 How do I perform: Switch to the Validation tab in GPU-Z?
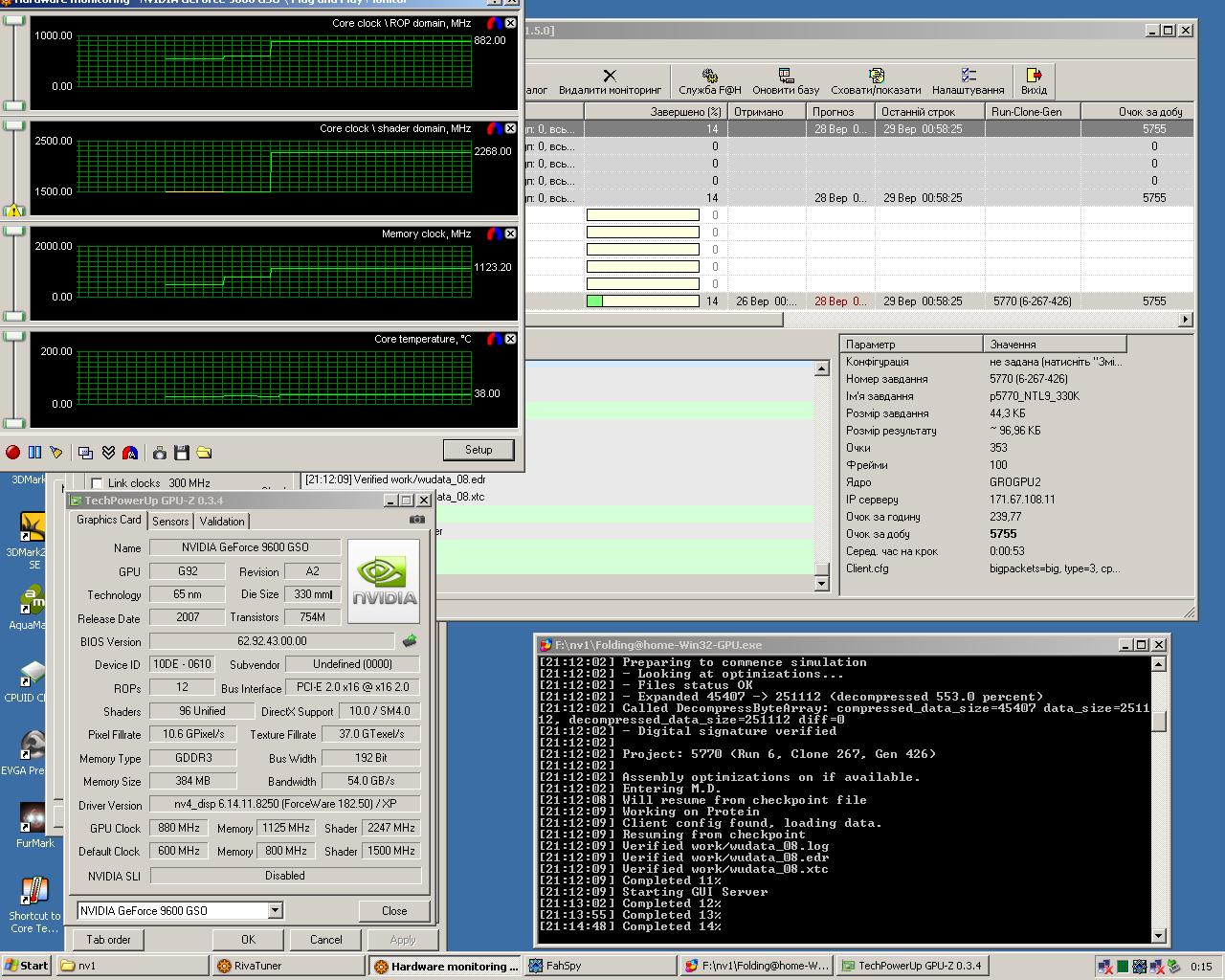tap(222, 522)
